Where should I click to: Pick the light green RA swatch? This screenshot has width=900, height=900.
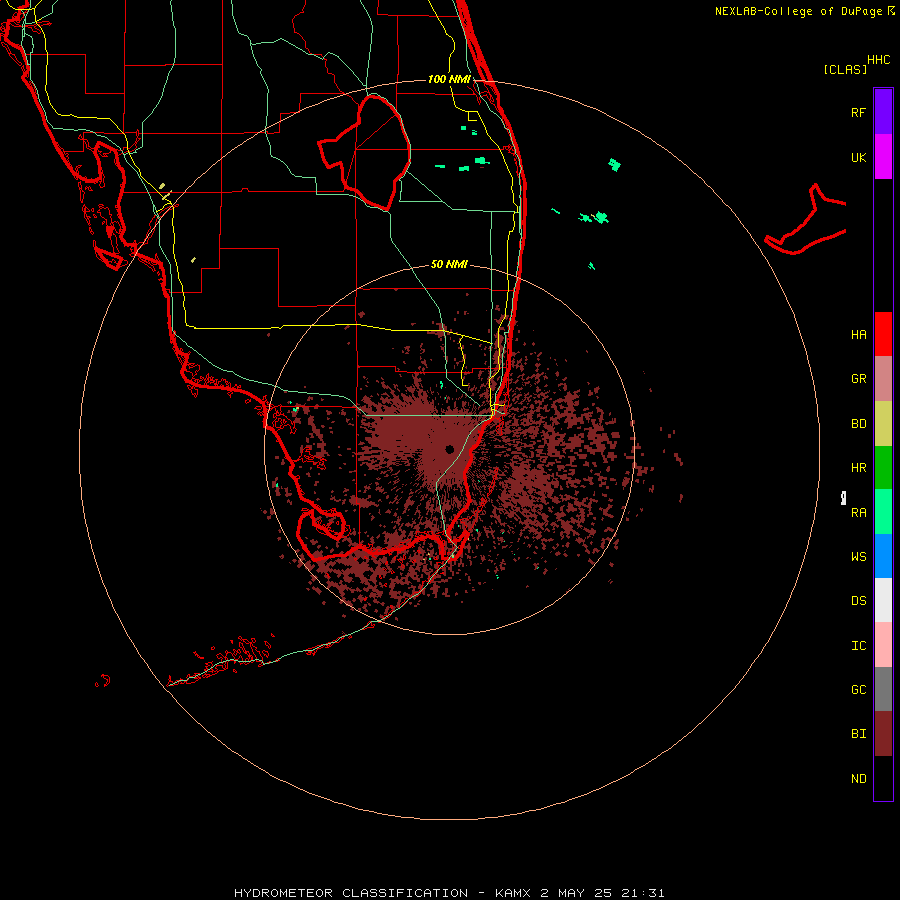point(883,512)
